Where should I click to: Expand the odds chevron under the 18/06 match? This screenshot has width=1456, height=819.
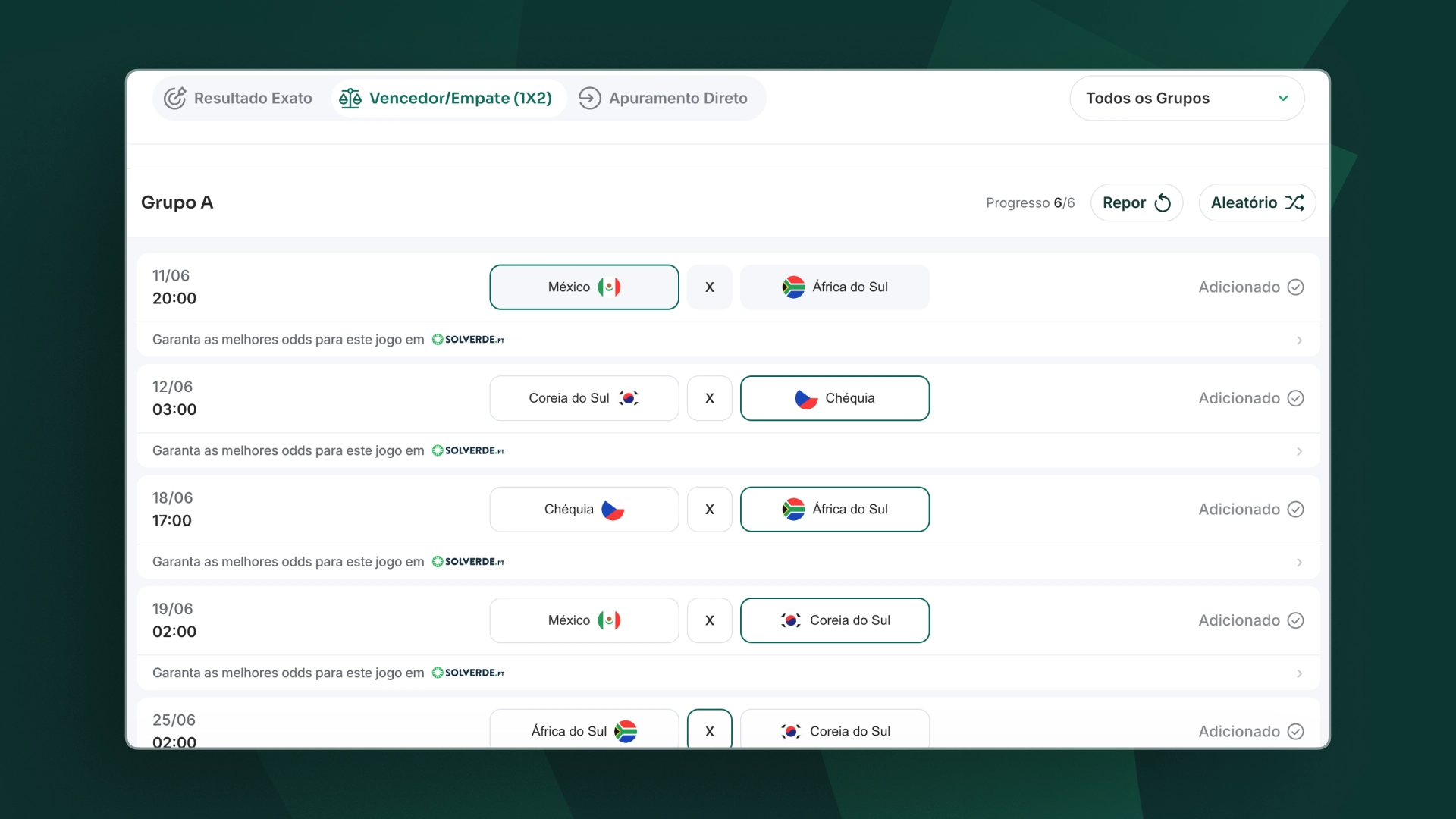[1299, 563]
